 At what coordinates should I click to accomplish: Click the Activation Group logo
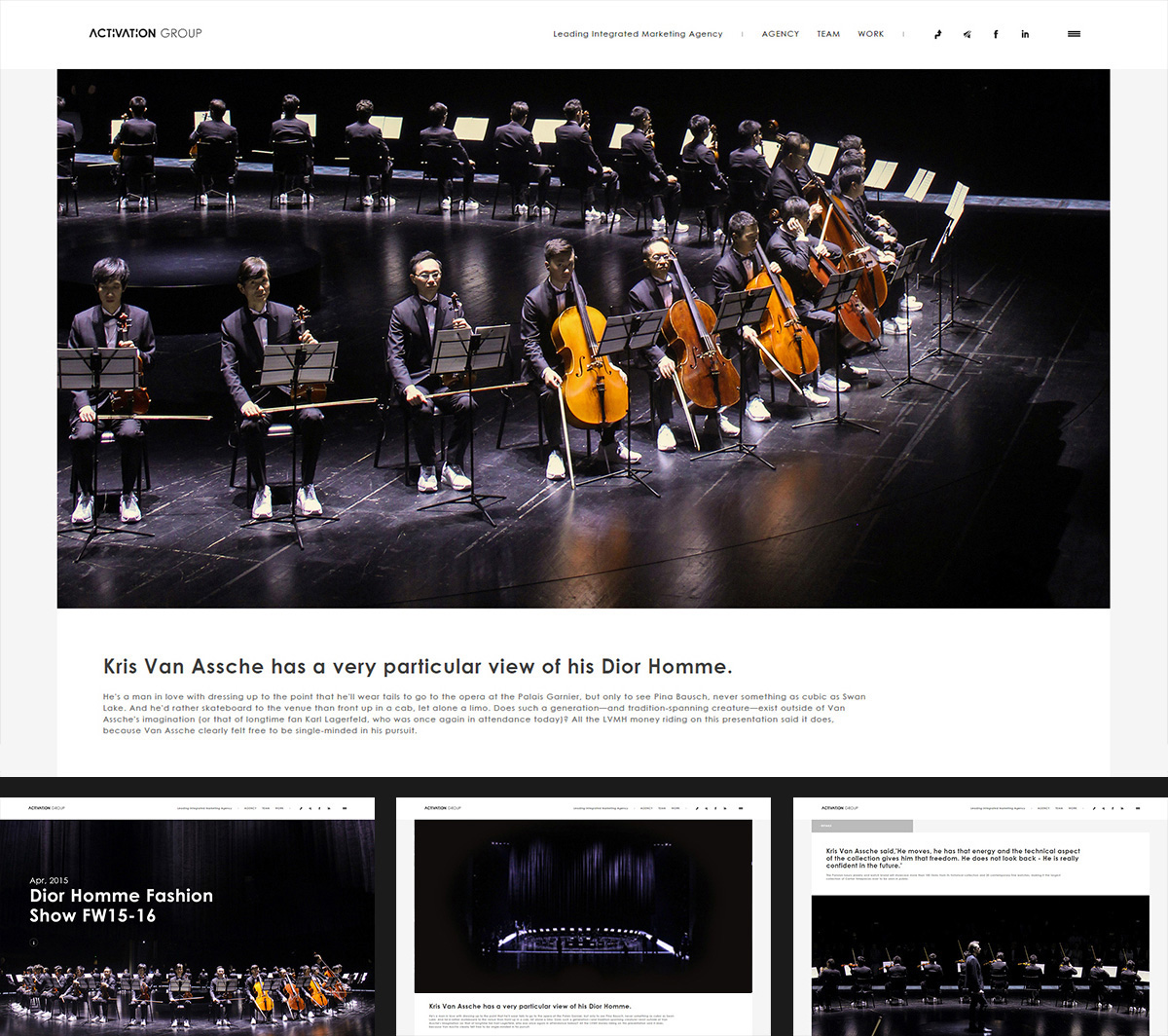[x=145, y=33]
